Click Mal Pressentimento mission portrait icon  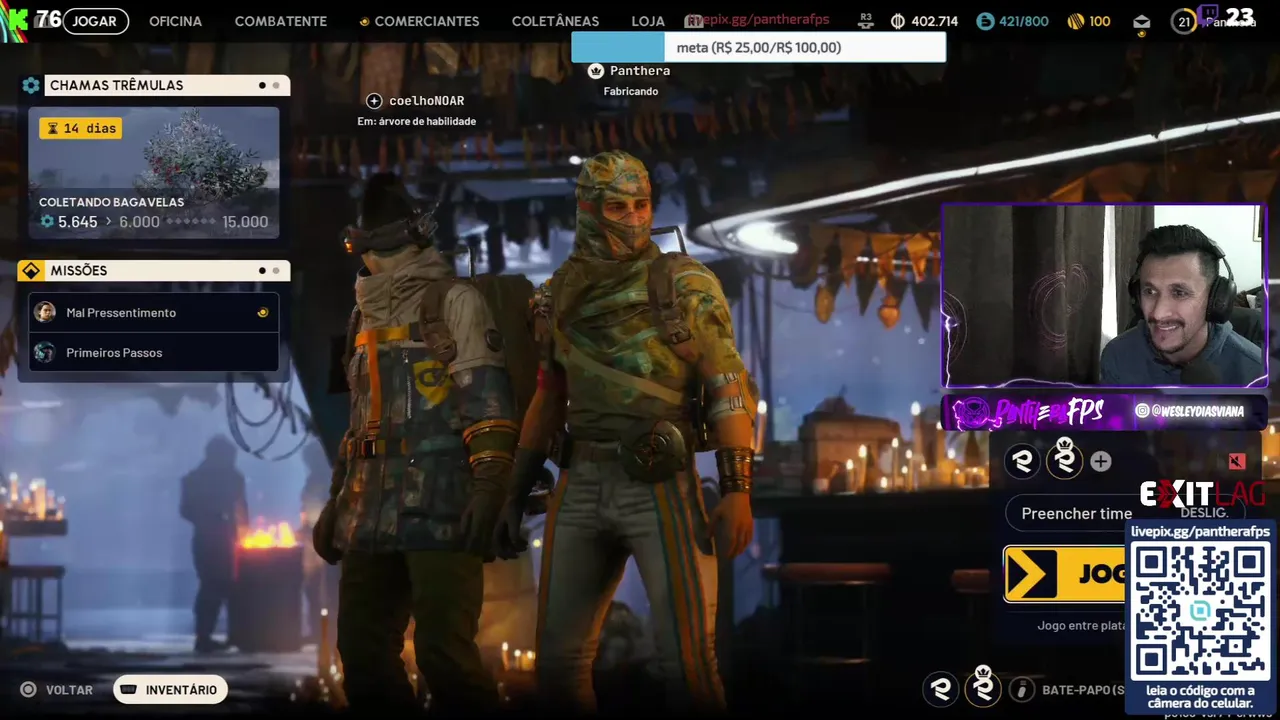44,312
